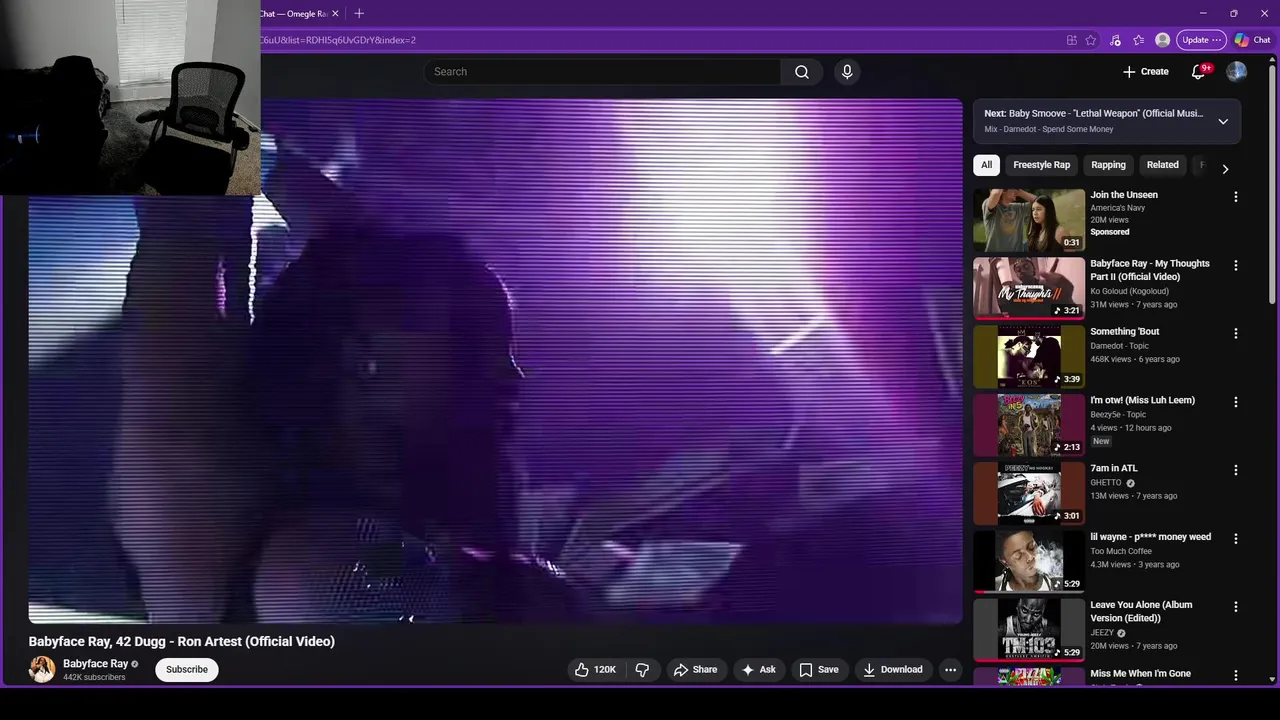Select the Rapping filter chip
1280x720 pixels.
click(x=1108, y=165)
